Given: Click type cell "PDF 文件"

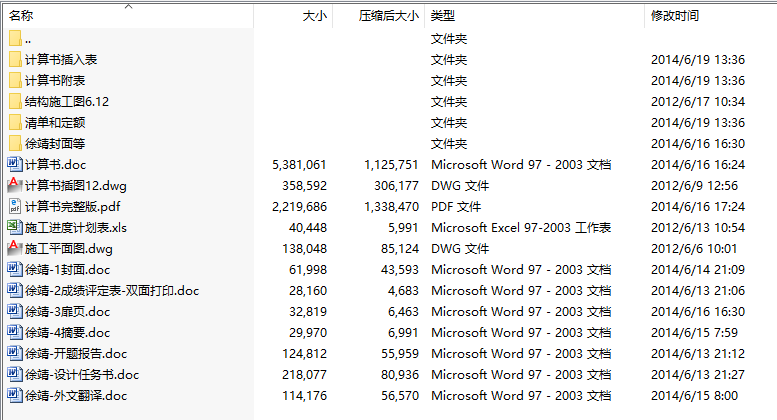Looking at the screenshot, I should tap(456, 207).
